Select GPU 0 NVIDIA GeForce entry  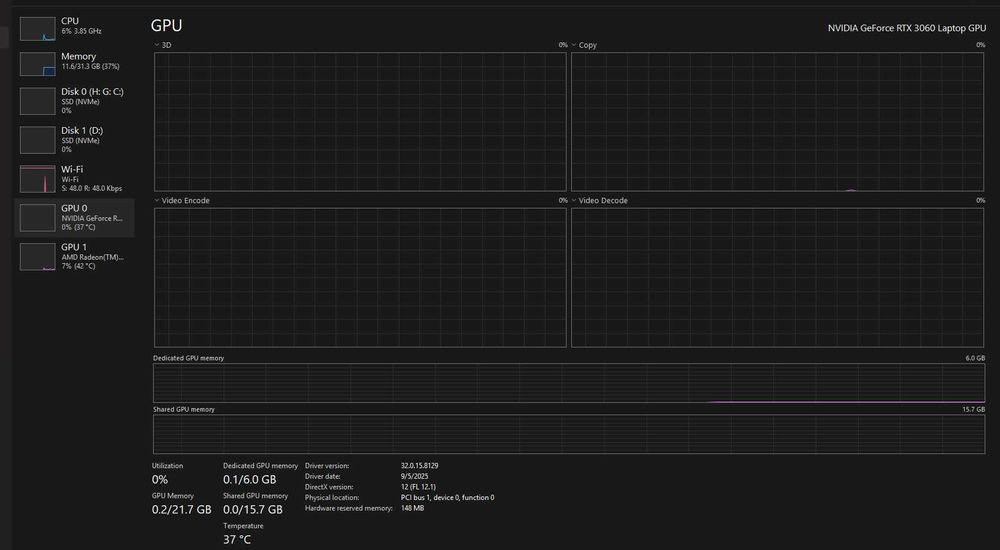click(74, 218)
